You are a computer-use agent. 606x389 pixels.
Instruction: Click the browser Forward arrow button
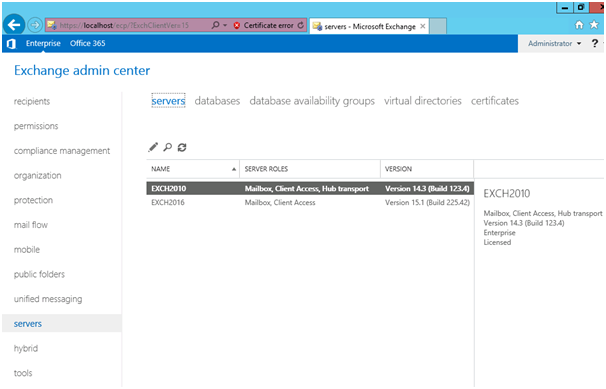[35, 25]
